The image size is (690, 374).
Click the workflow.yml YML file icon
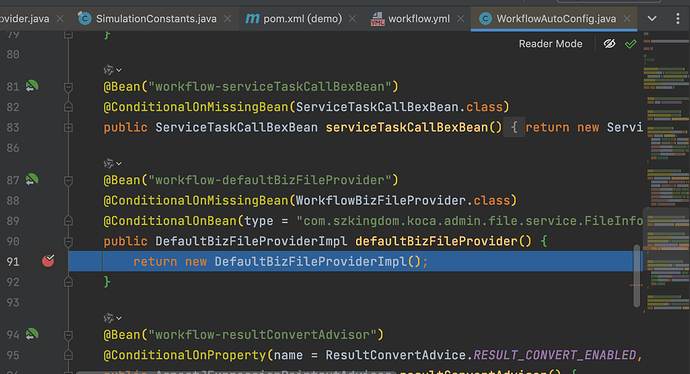pos(378,18)
